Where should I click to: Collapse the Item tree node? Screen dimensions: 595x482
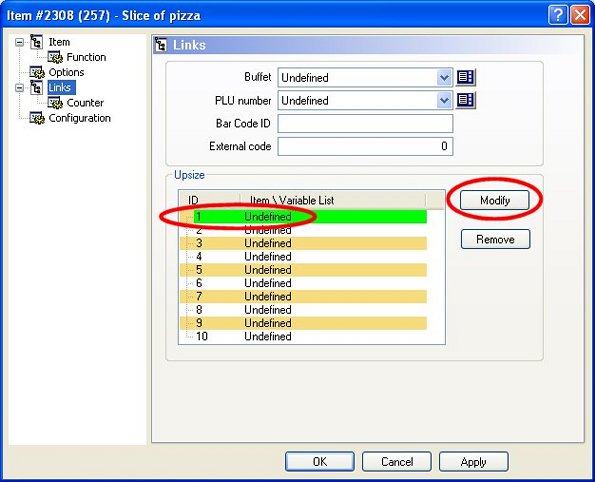pos(19,42)
